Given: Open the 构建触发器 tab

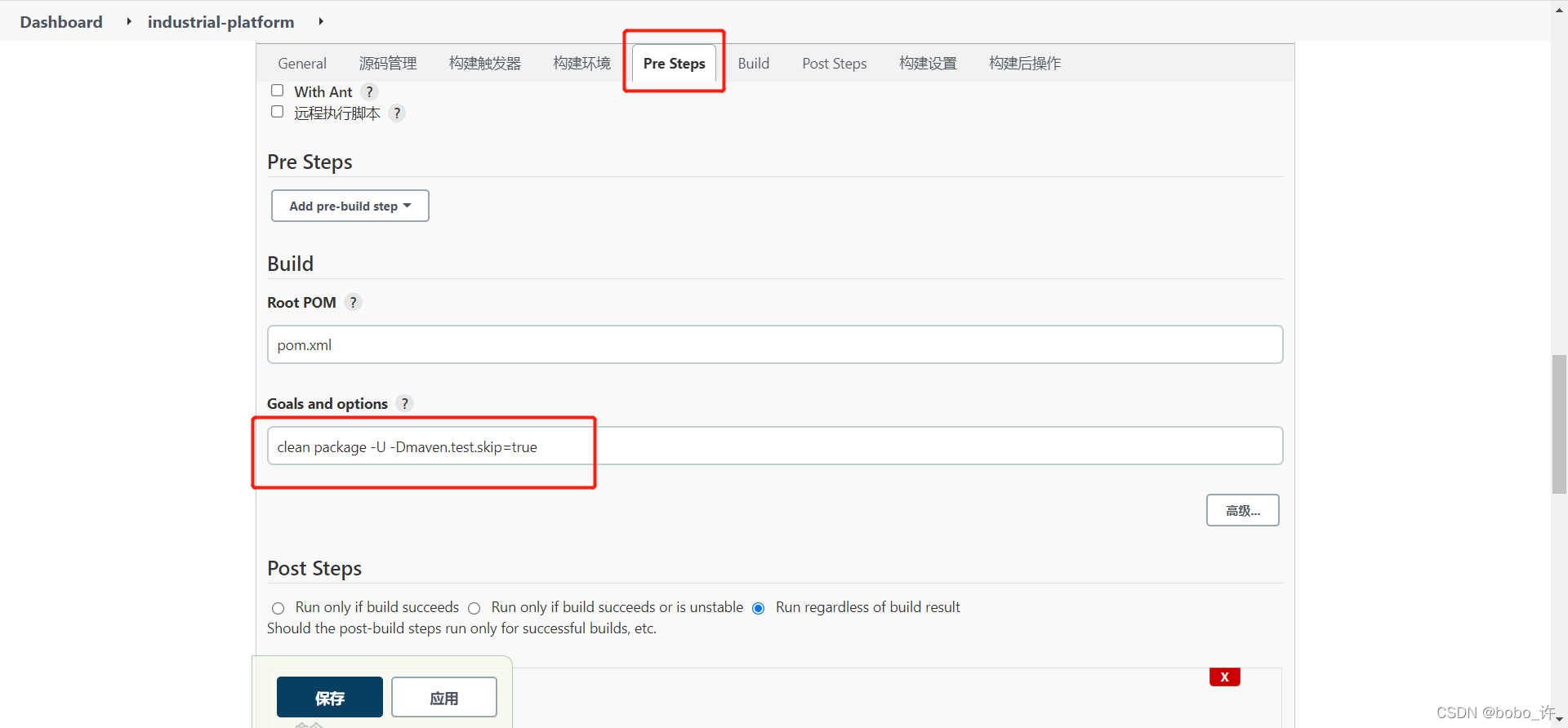Looking at the screenshot, I should point(485,63).
